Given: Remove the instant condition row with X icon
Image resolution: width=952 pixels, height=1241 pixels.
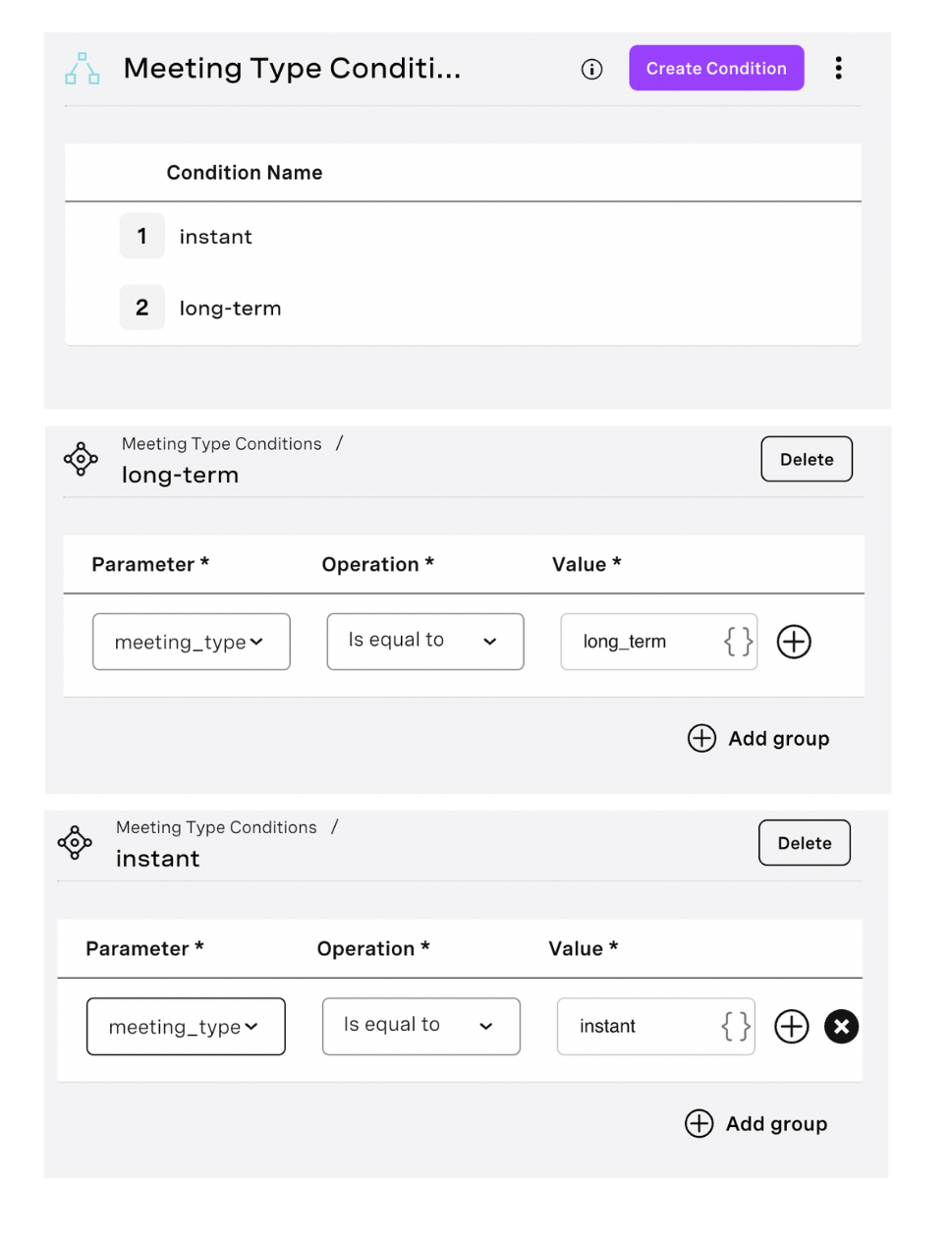Looking at the screenshot, I should point(841,1026).
